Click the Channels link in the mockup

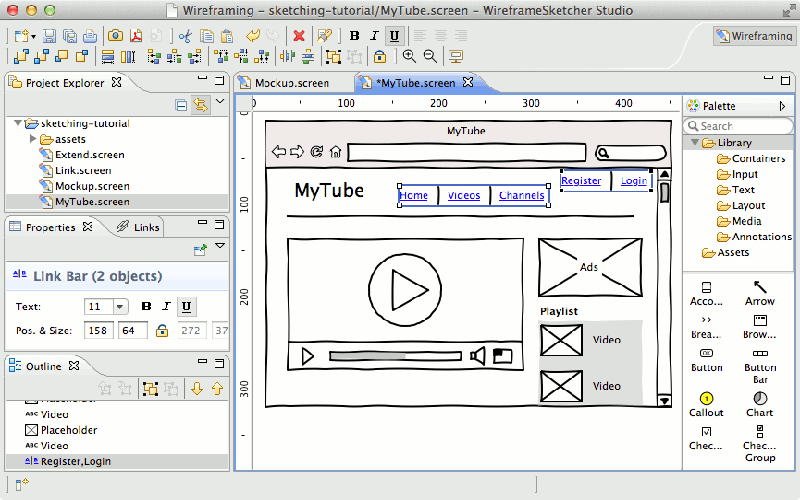coord(521,195)
